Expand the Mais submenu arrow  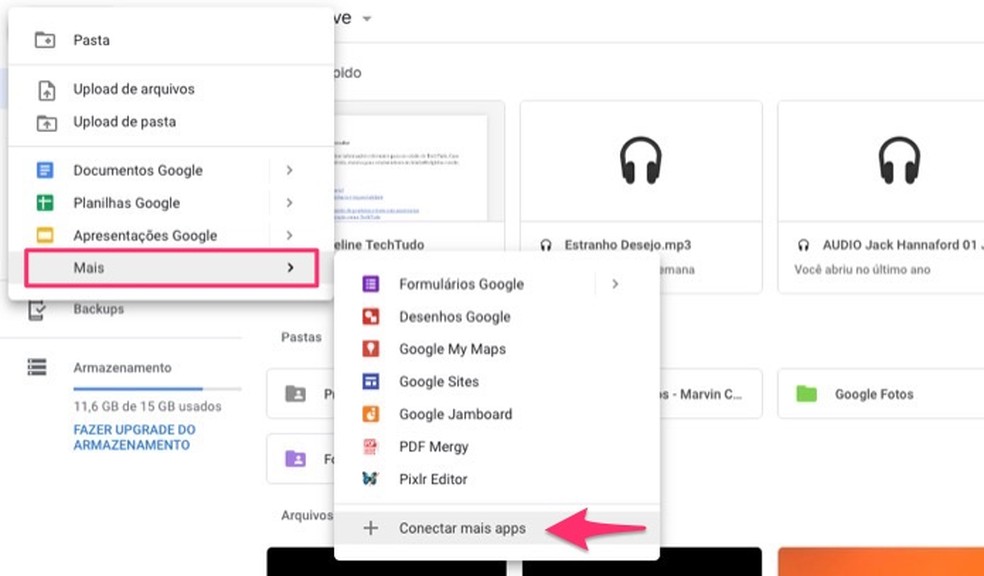[290, 268]
